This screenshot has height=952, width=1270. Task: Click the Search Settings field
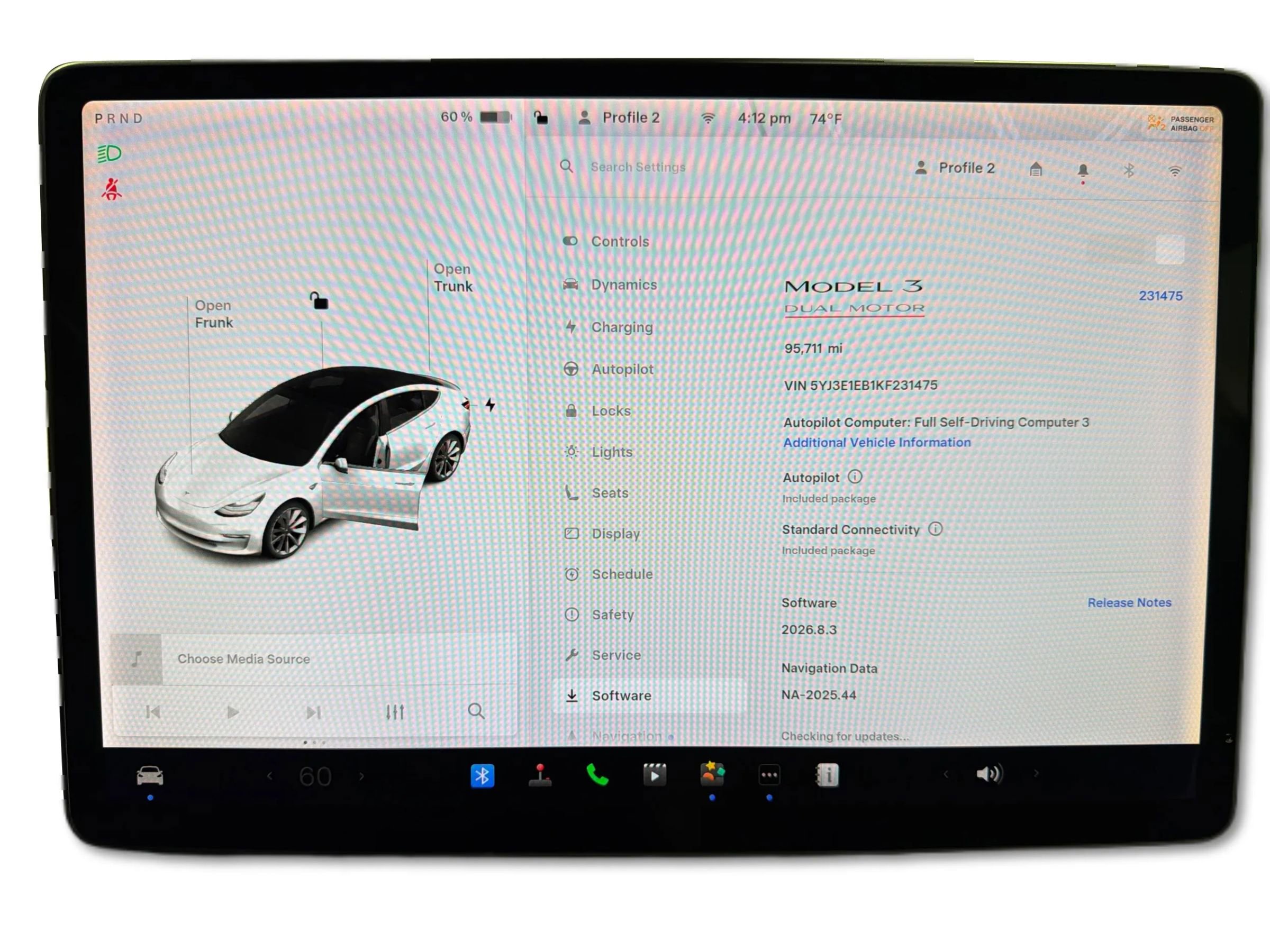pos(637,167)
